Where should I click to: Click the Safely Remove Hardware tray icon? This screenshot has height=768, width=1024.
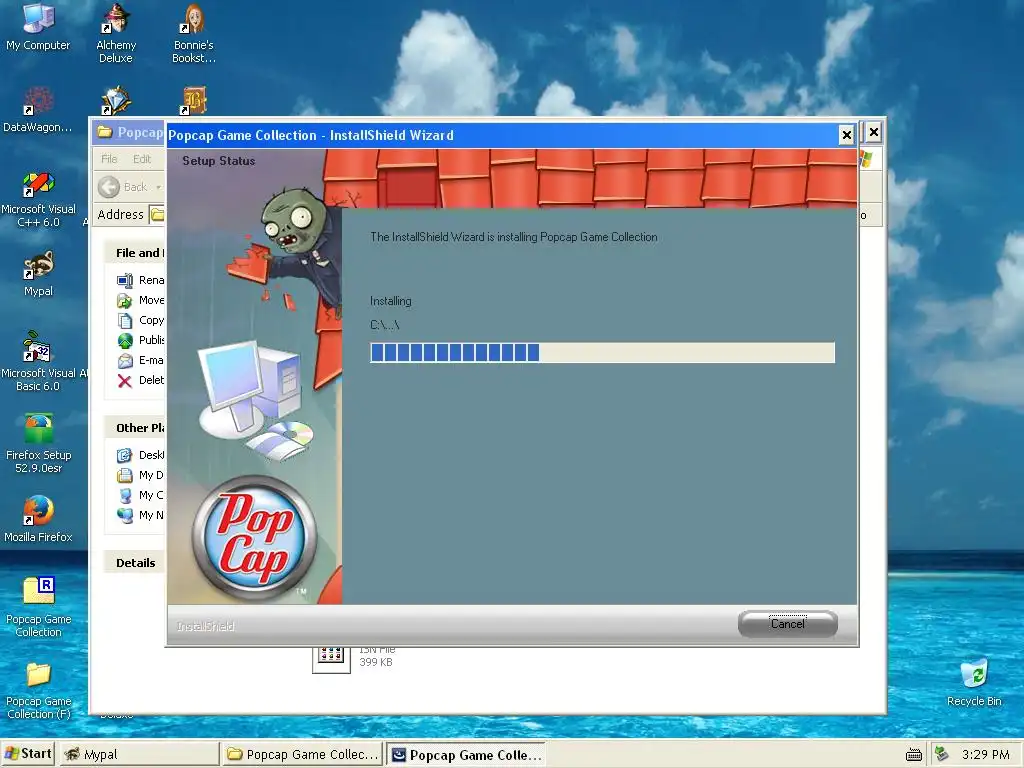click(x=941, y=754)
